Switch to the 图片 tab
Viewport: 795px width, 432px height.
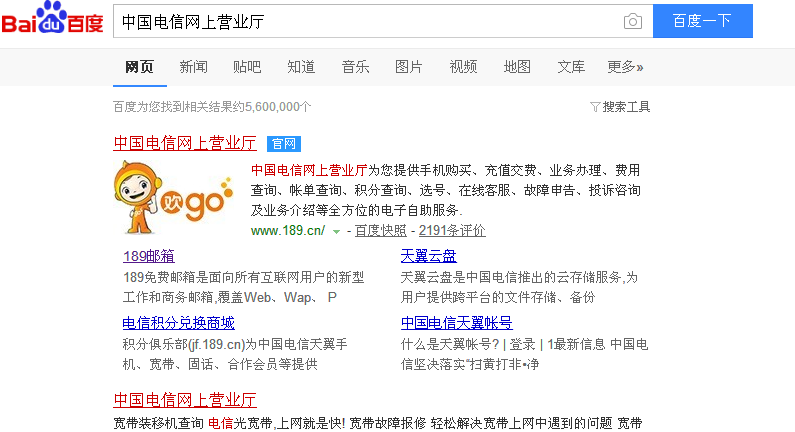tap(409, 67)
